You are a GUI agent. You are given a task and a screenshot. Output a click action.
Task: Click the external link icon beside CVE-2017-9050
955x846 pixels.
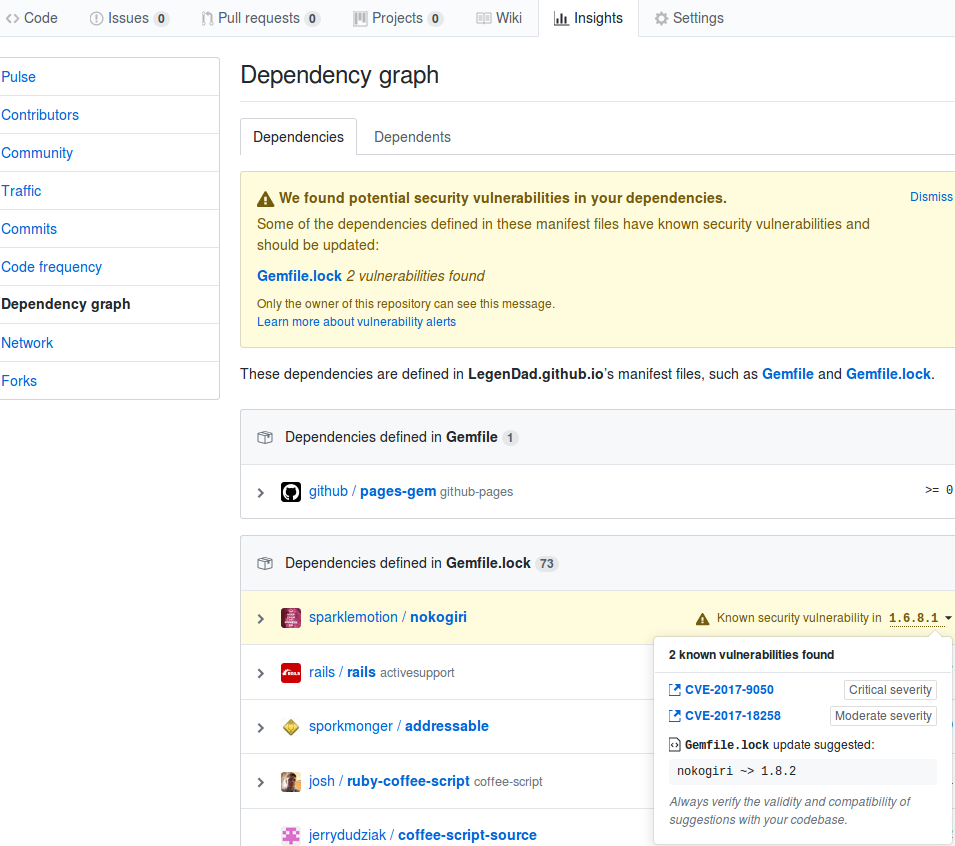tap(675, 689)
